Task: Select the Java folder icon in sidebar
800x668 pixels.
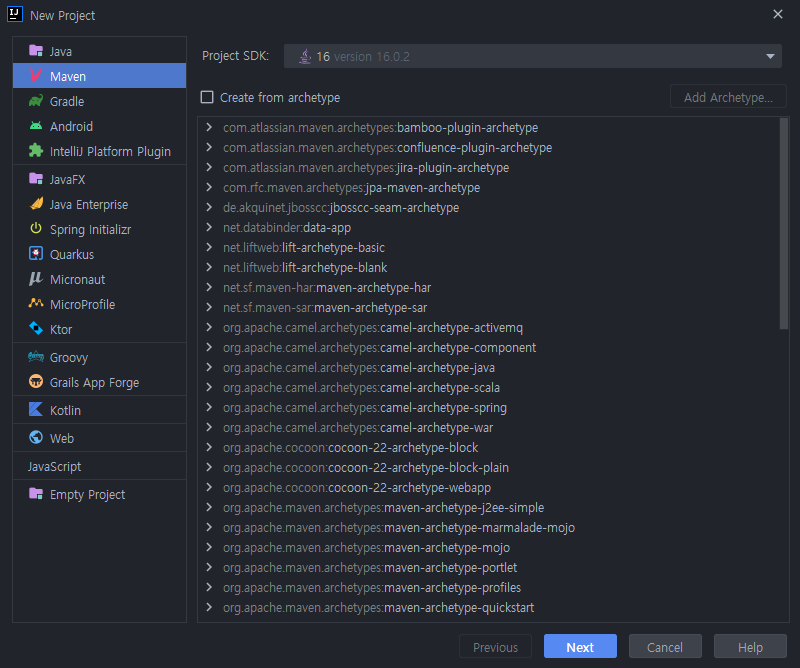Action: point(36,51)
